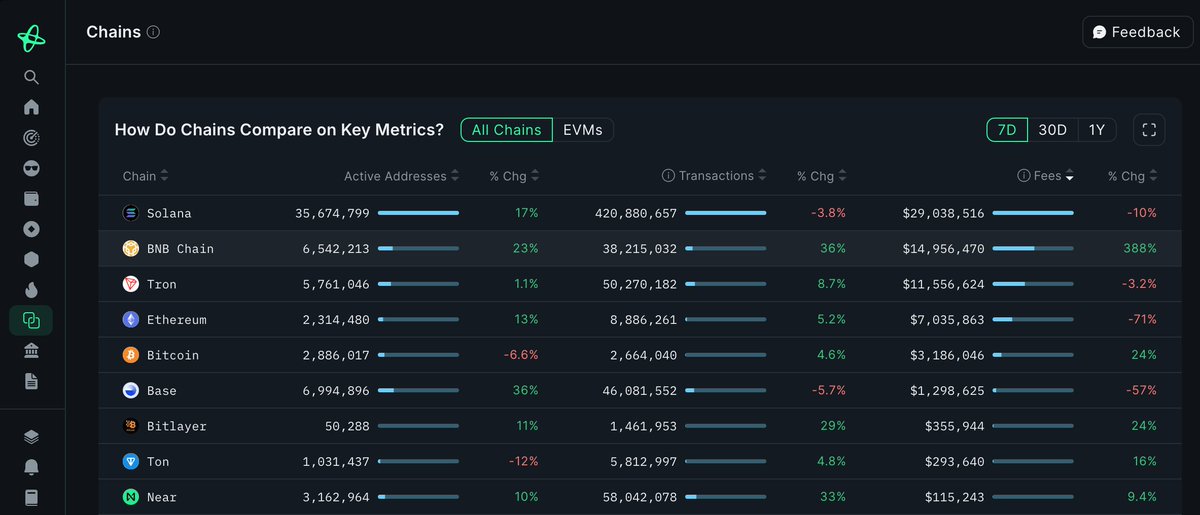Open the Near row link
Image resolution: width=1200 pixels, height=515 pixels.
[x=161, y=497]
